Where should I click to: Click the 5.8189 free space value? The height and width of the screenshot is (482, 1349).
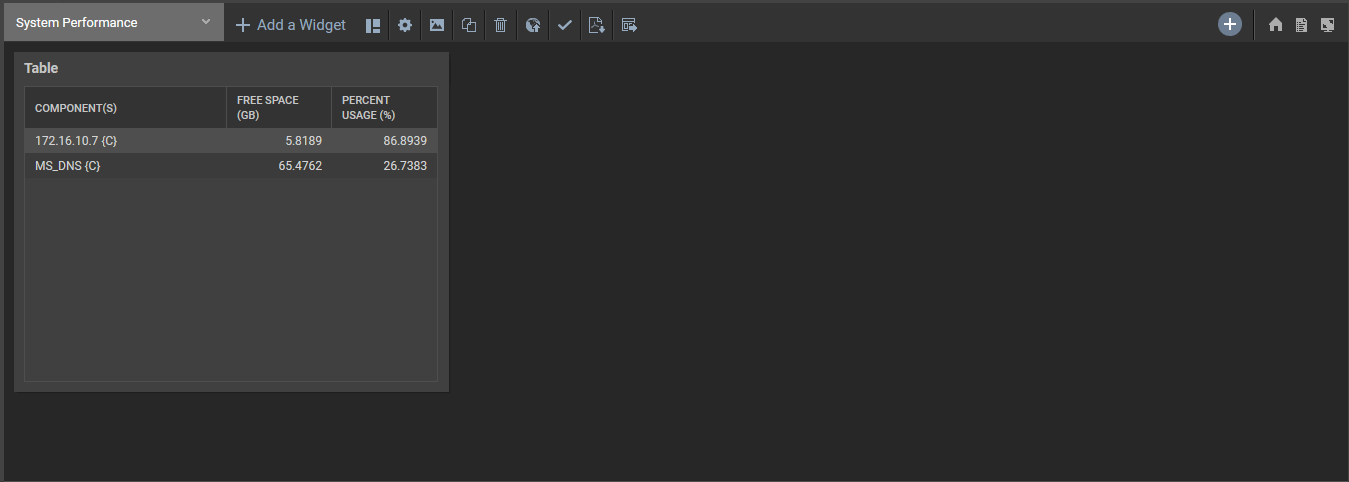(303, 141)
